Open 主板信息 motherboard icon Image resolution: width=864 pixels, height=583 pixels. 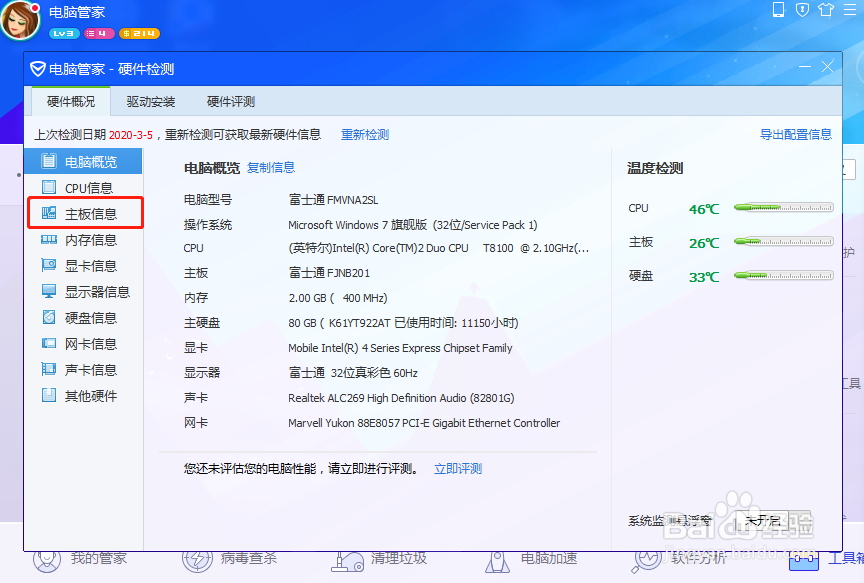point(49,213)
